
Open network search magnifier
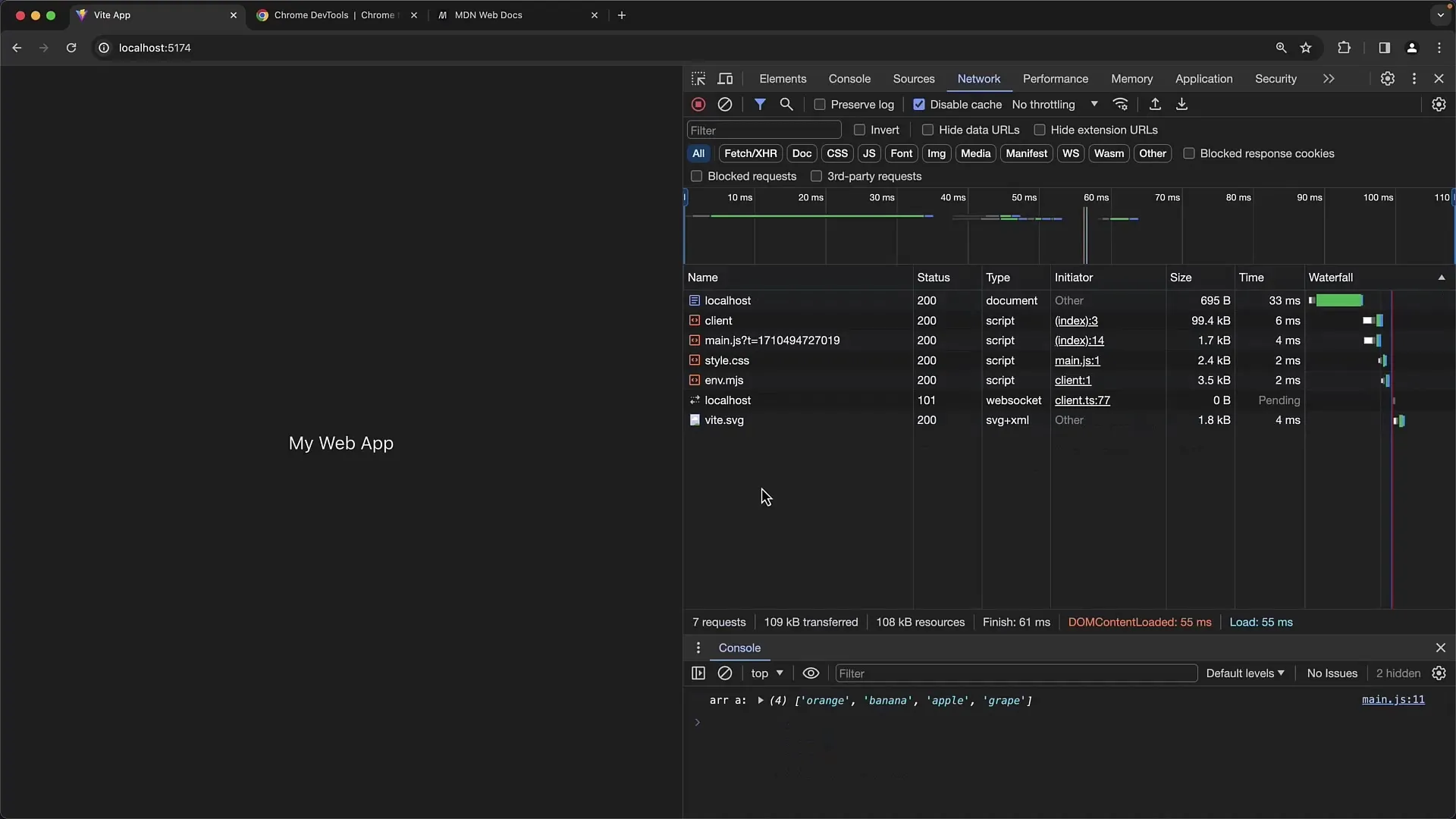786,105
